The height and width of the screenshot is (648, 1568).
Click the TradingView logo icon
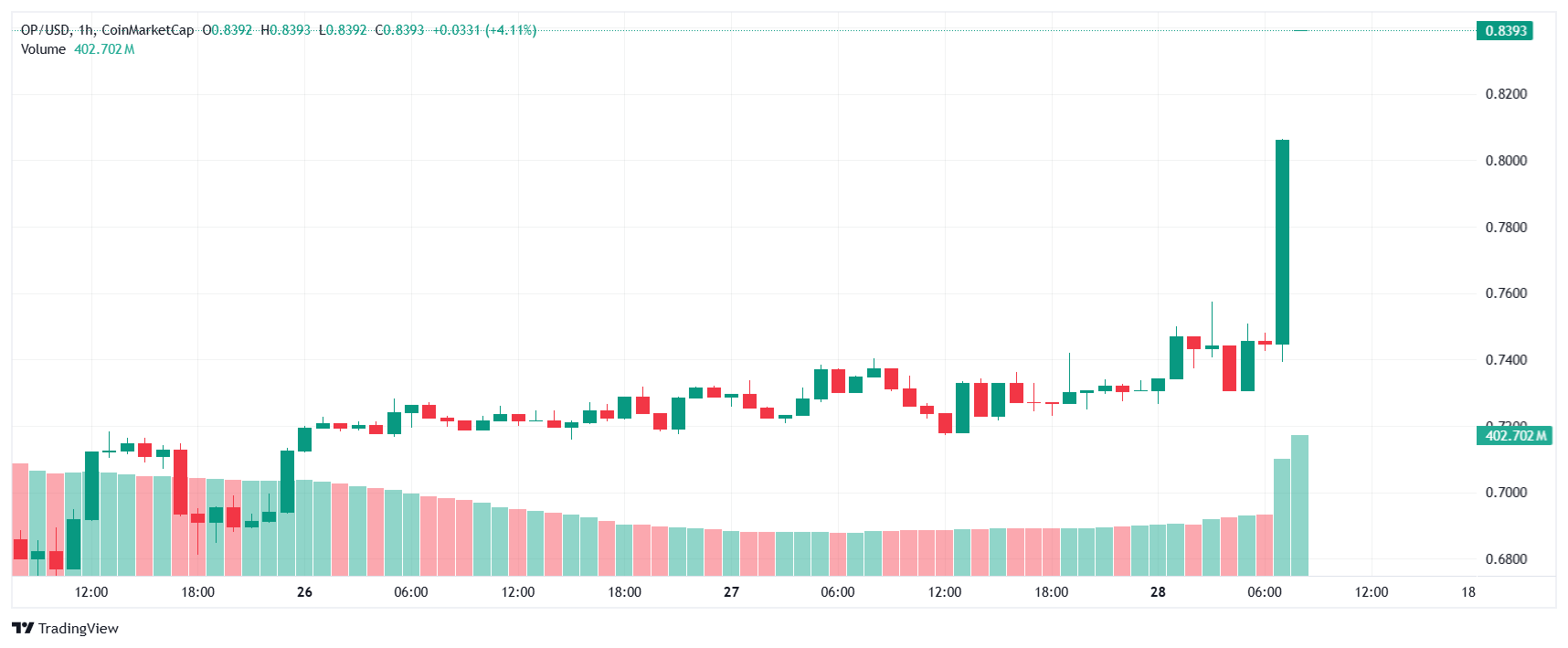click(x=23, y=628)
